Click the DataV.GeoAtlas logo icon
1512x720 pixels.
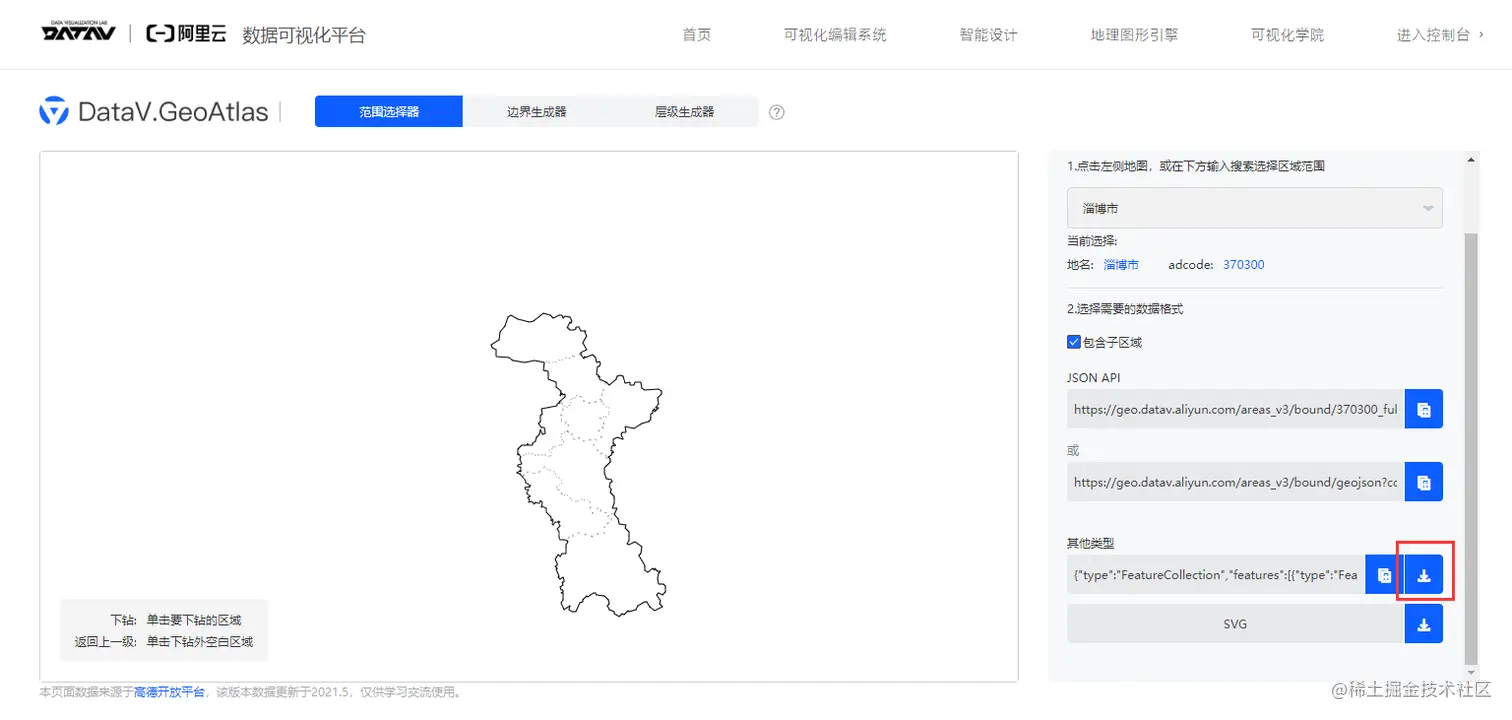[53, 111]
